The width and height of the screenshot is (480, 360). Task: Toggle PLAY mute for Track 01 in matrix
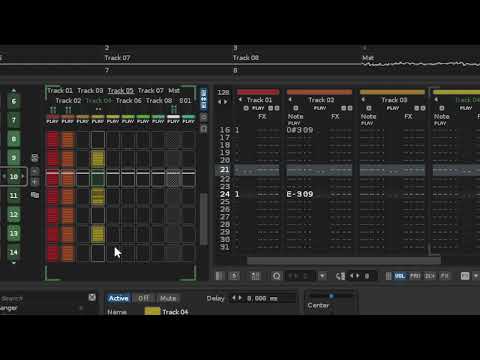(53, 121)
